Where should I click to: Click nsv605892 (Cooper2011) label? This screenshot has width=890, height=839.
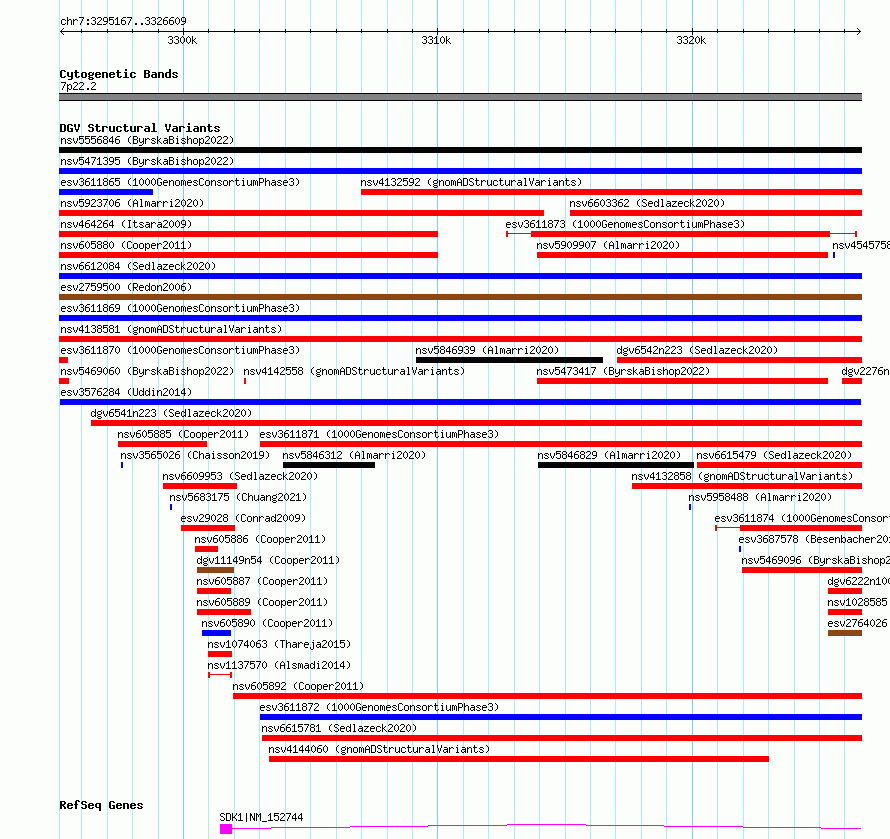298,686
